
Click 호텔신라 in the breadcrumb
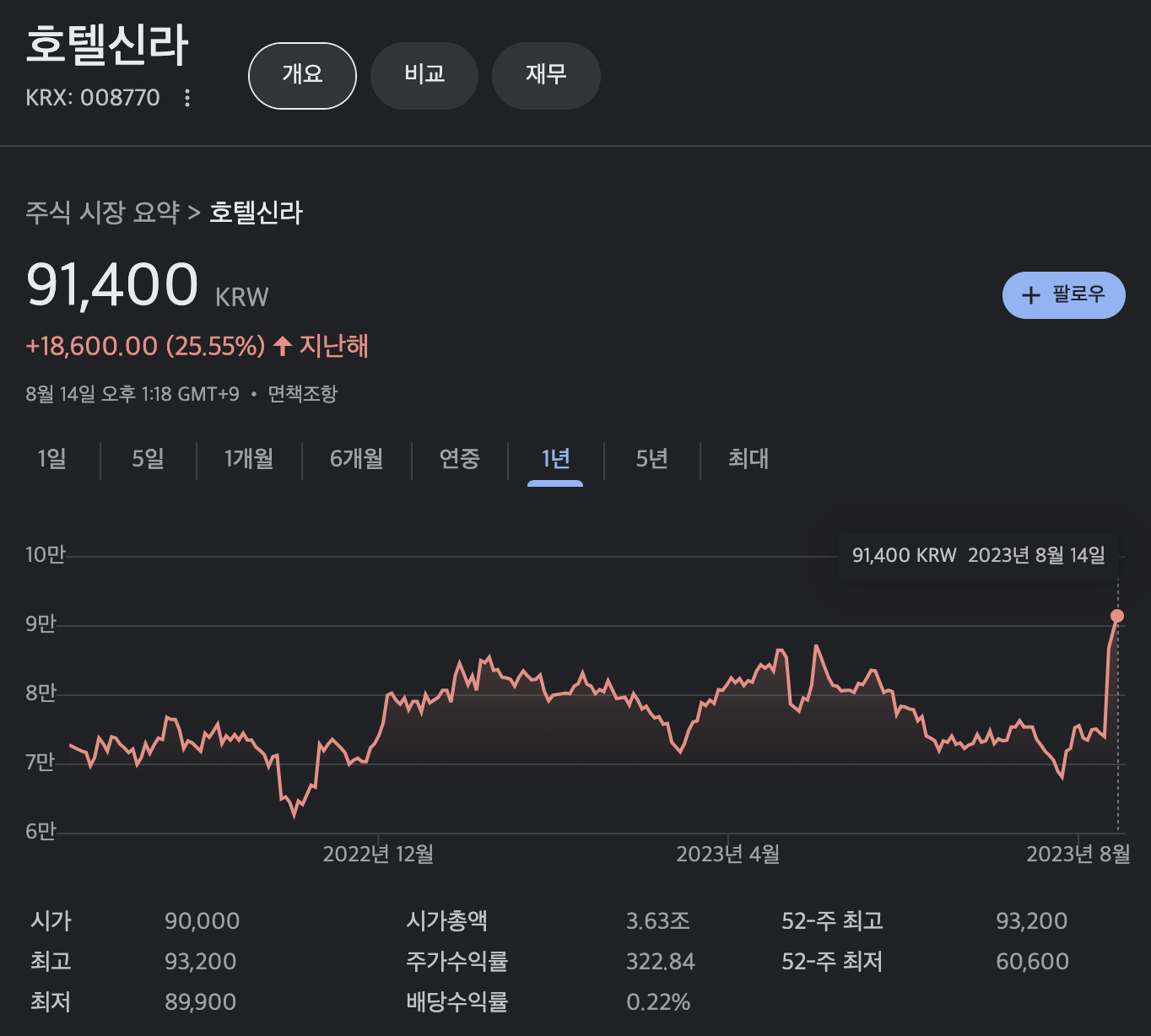pos(256,212)
